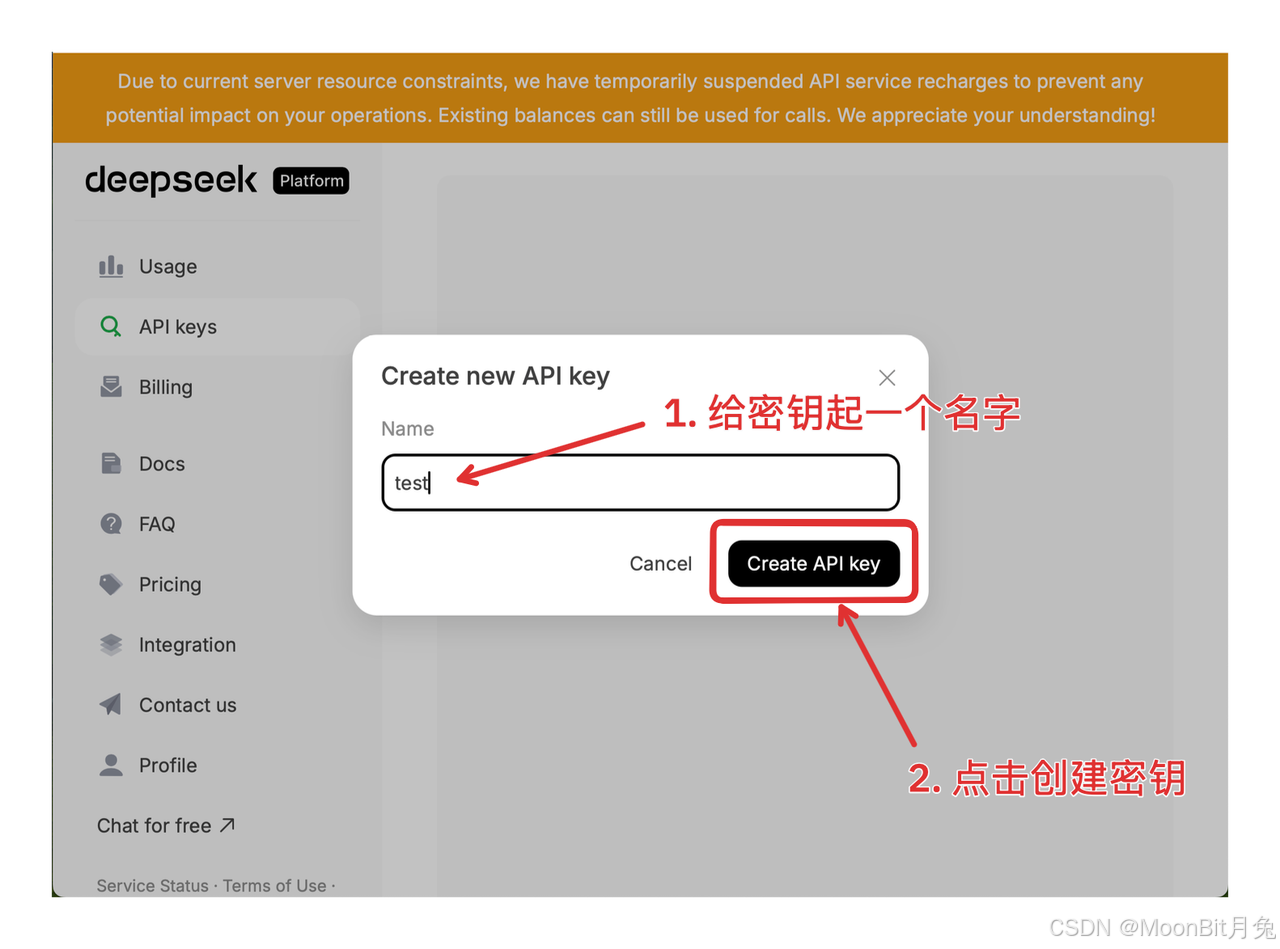Click Cancel in the dialog
Viewport: 1280px width, 949px height.
(660, 563)
